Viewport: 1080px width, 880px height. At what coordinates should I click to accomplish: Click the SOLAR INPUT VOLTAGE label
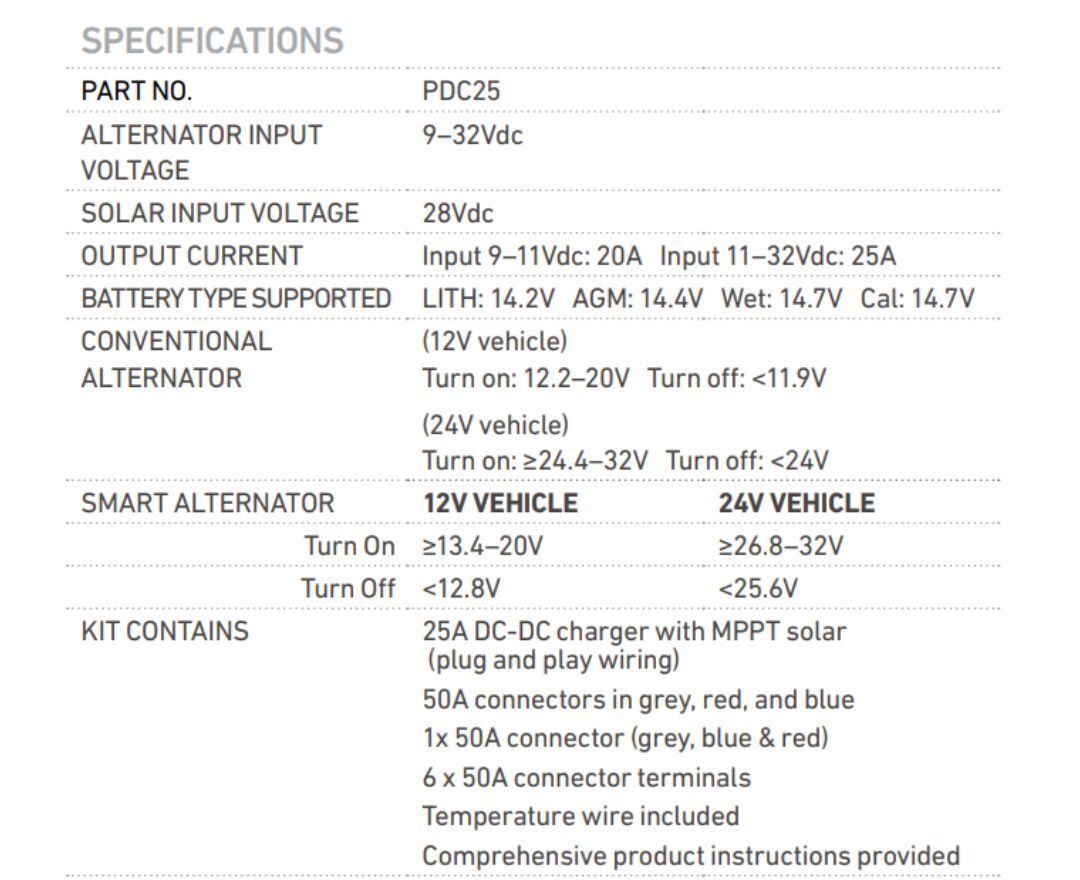click(x=219, y=212)
